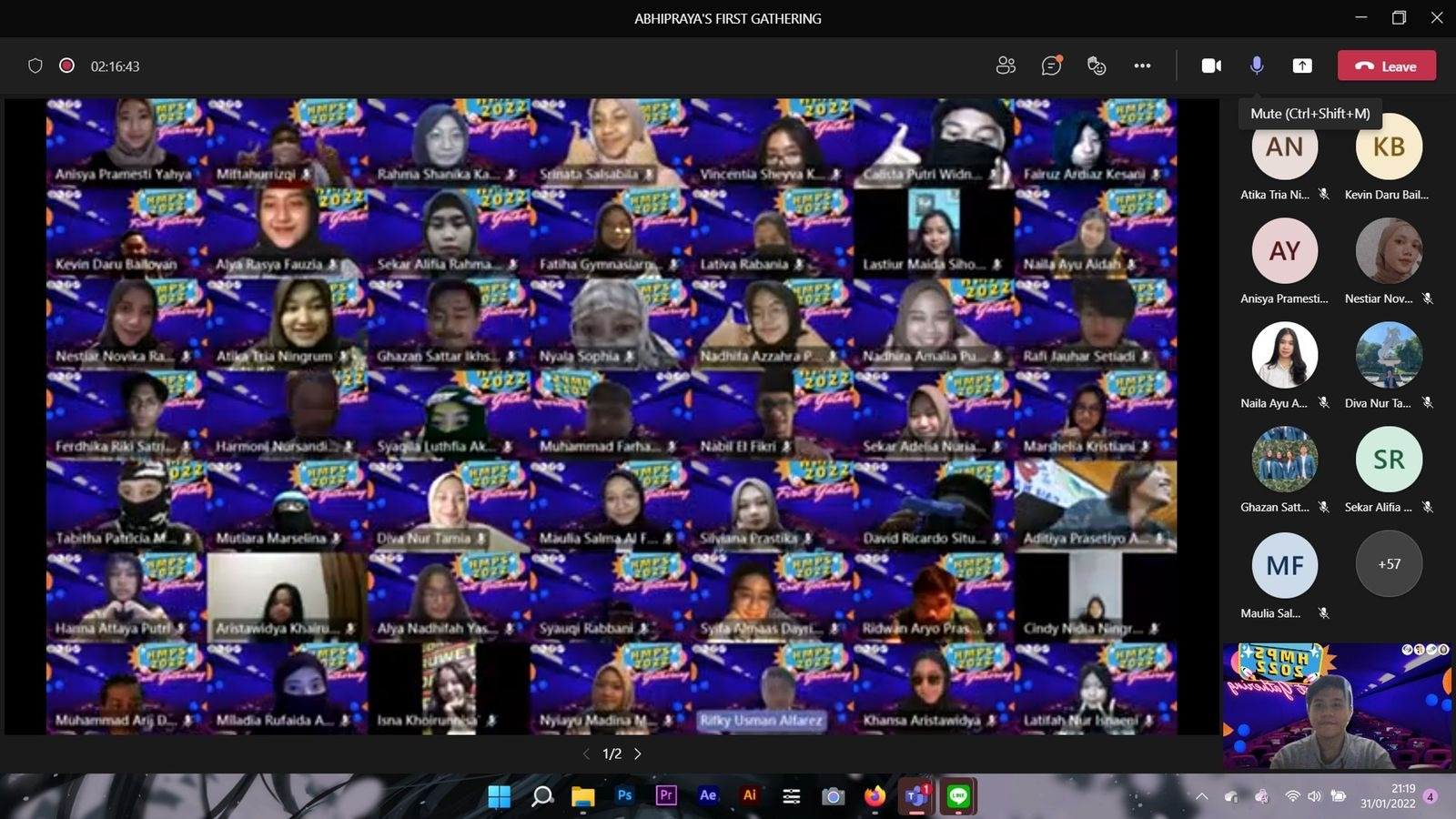Show hidden system tray icons
1456x819 pixels.
click(x=1202, y=796)
